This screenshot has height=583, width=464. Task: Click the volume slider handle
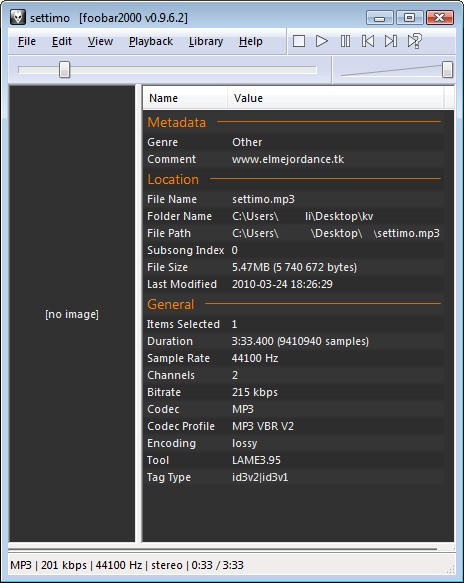pos(447,70)
